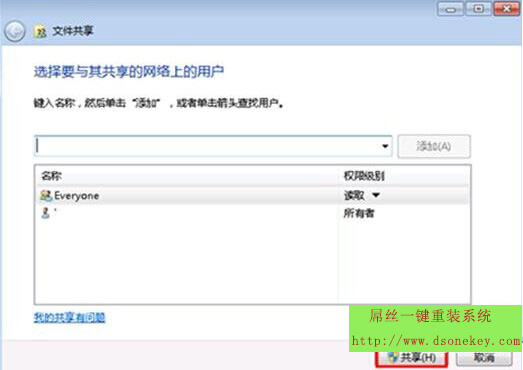Close the 文件共享 window
Screen dimensions: 523x370
(506, 8)
